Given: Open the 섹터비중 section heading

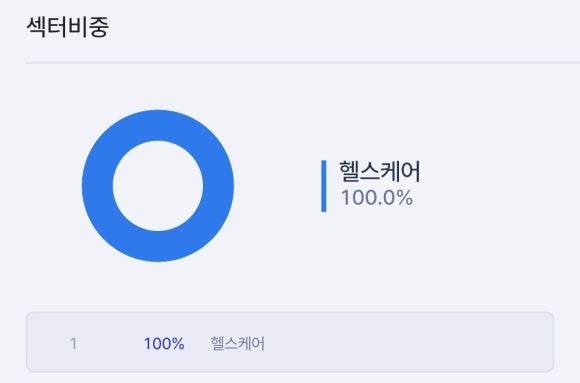Looking at the screenshot, I should [x=68, y=27].
